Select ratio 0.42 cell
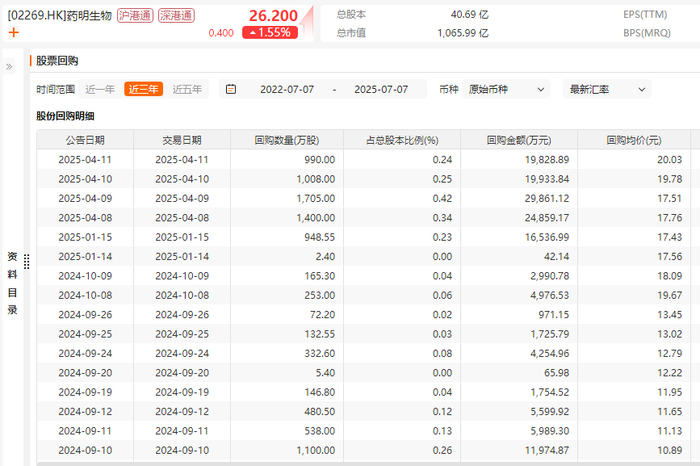 point(402,198)
